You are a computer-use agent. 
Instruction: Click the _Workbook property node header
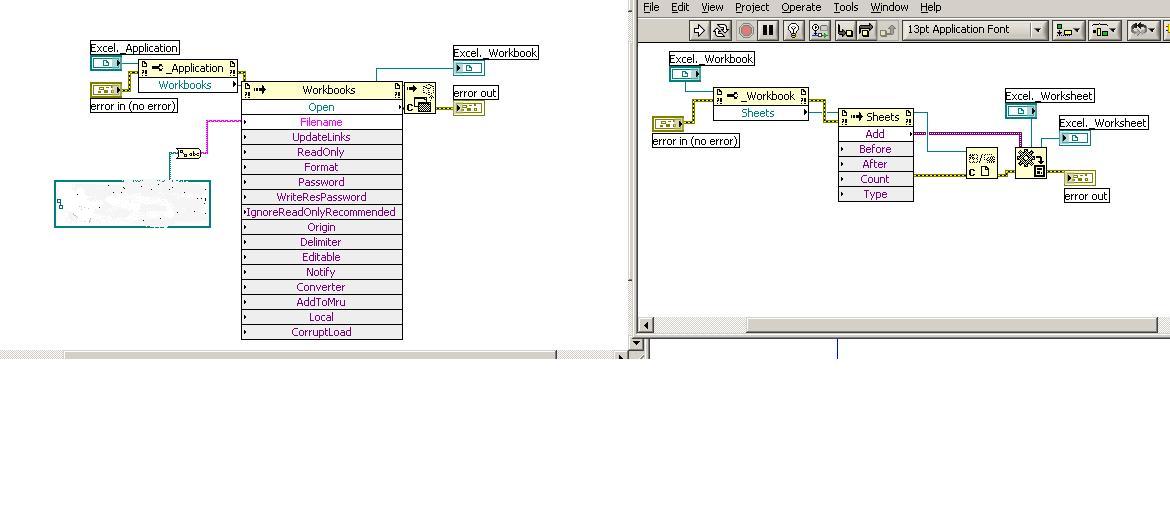click(x=760, y=96)
